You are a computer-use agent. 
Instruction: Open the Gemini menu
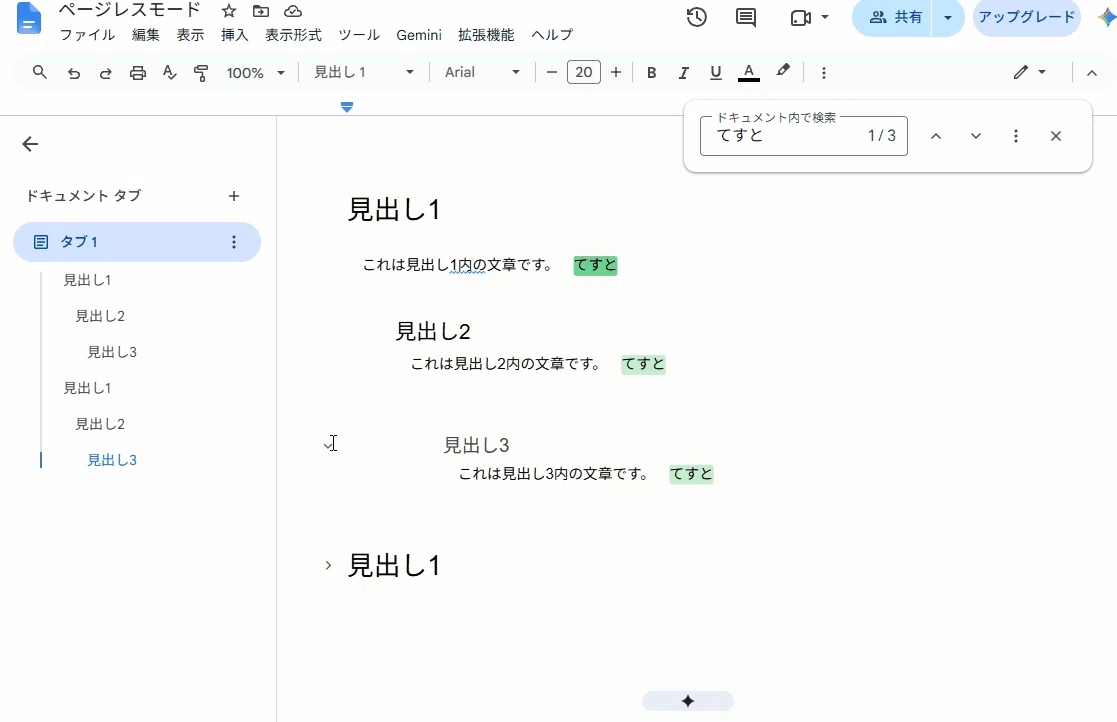419,35
